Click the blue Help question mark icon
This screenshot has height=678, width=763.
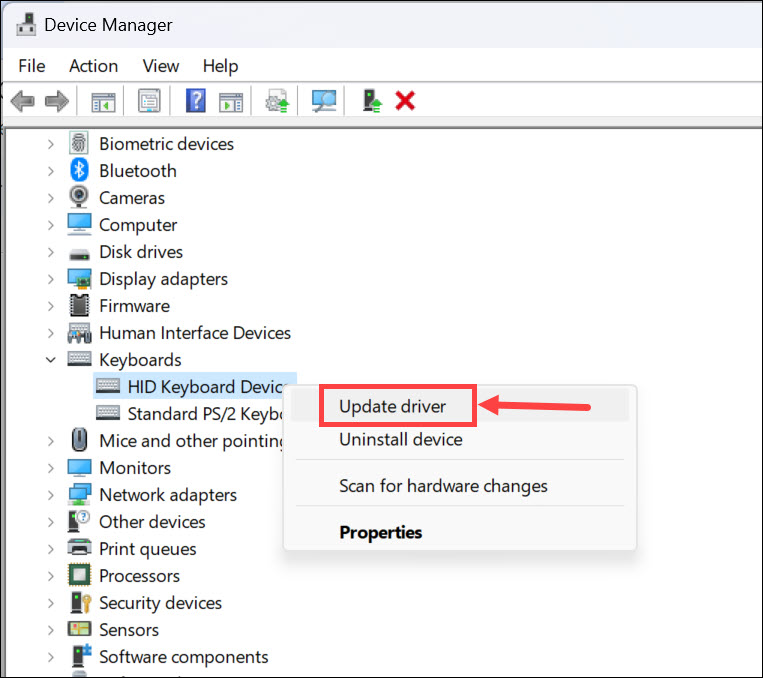coord(196,101)
